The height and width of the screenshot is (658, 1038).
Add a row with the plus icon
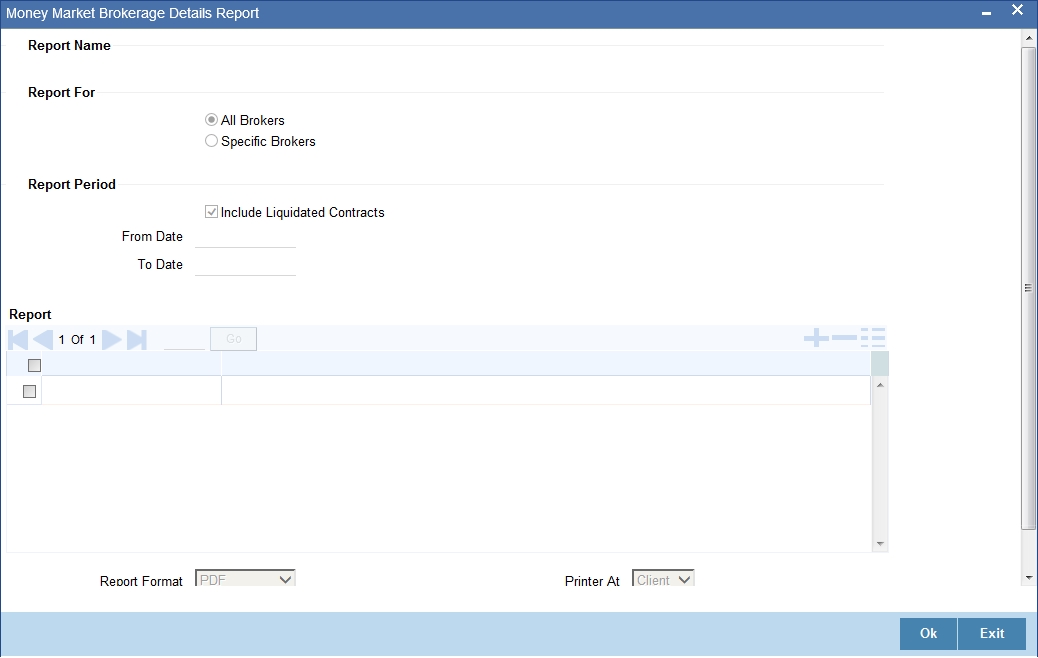coord(816,338)
